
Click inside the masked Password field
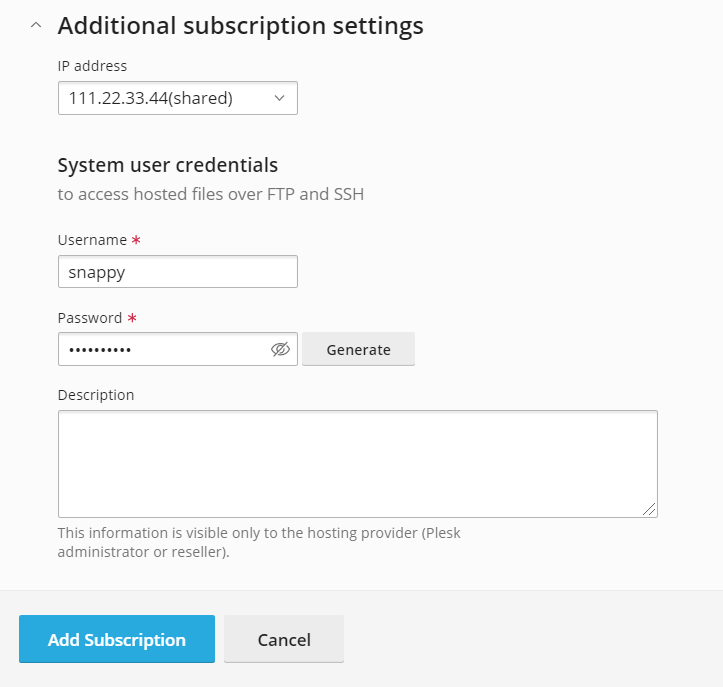(160, 349)
